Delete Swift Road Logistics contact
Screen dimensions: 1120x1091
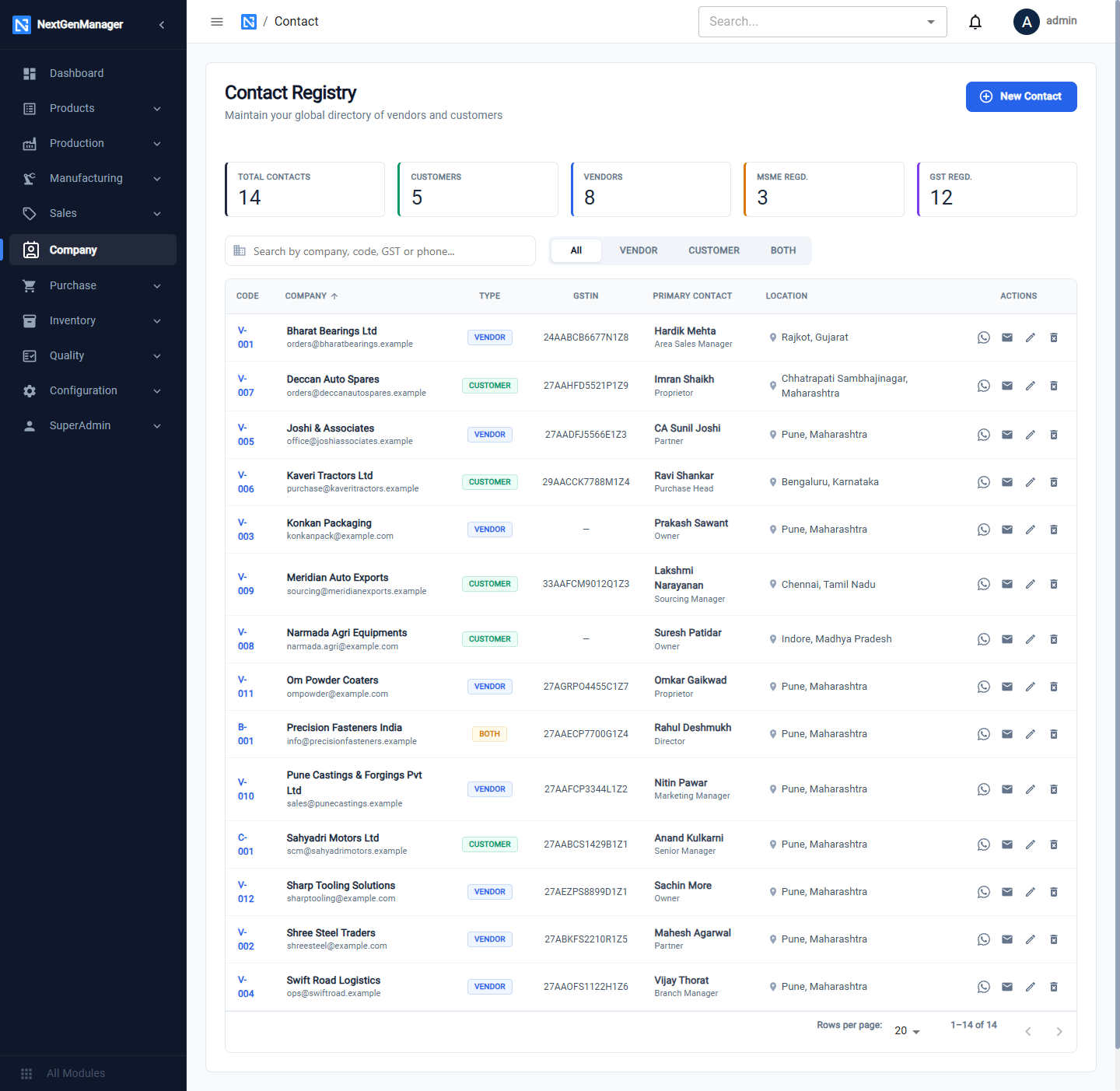pyautogui.click(x=1054, y=987)
